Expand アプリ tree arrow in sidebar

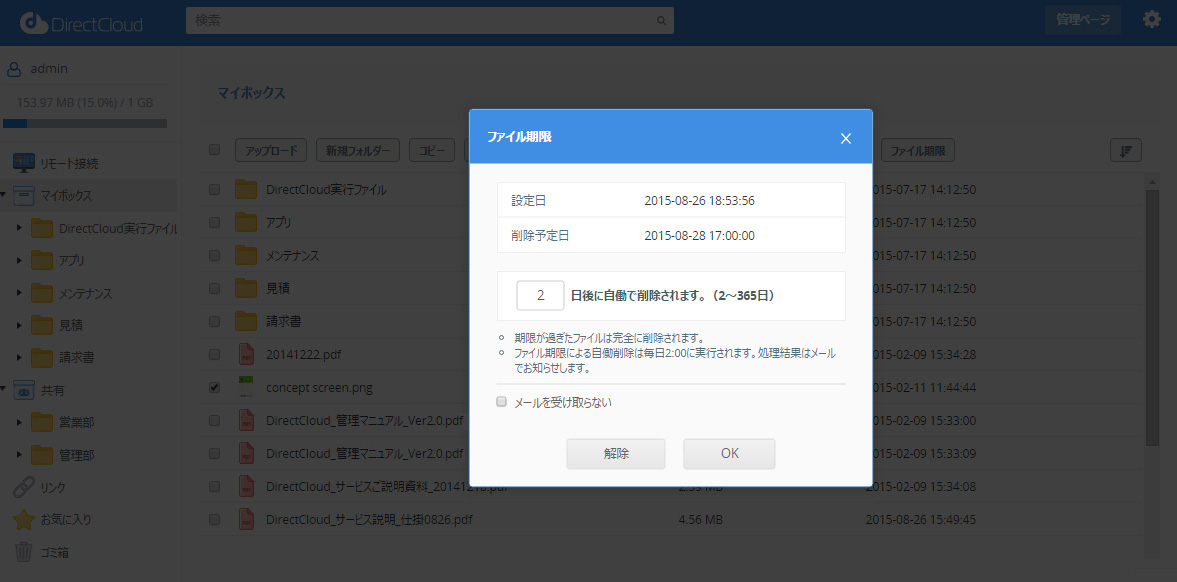pos(19,260)
